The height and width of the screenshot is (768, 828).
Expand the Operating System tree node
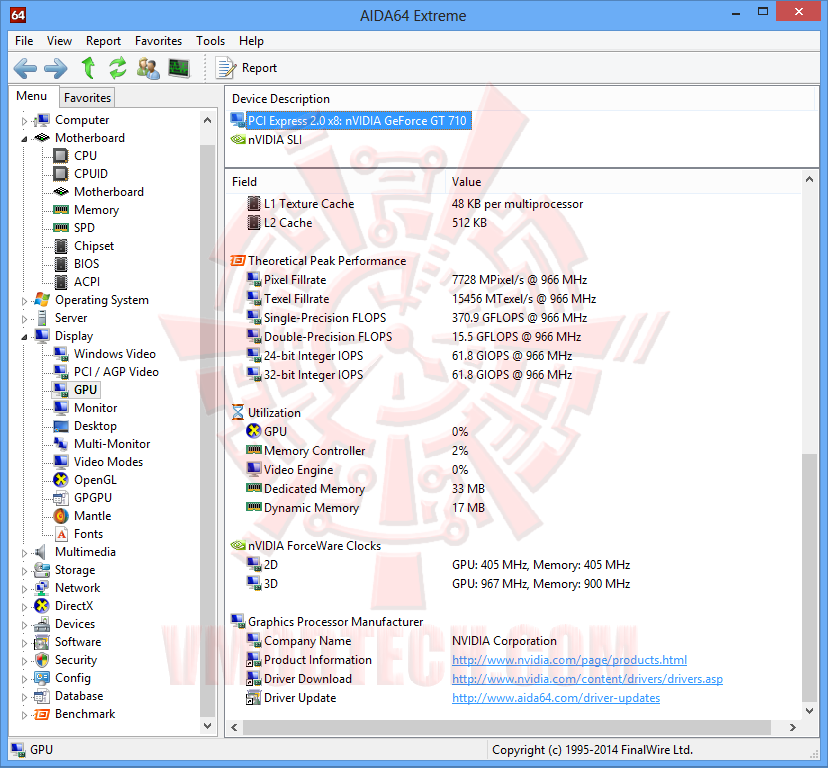coord(24,301)
